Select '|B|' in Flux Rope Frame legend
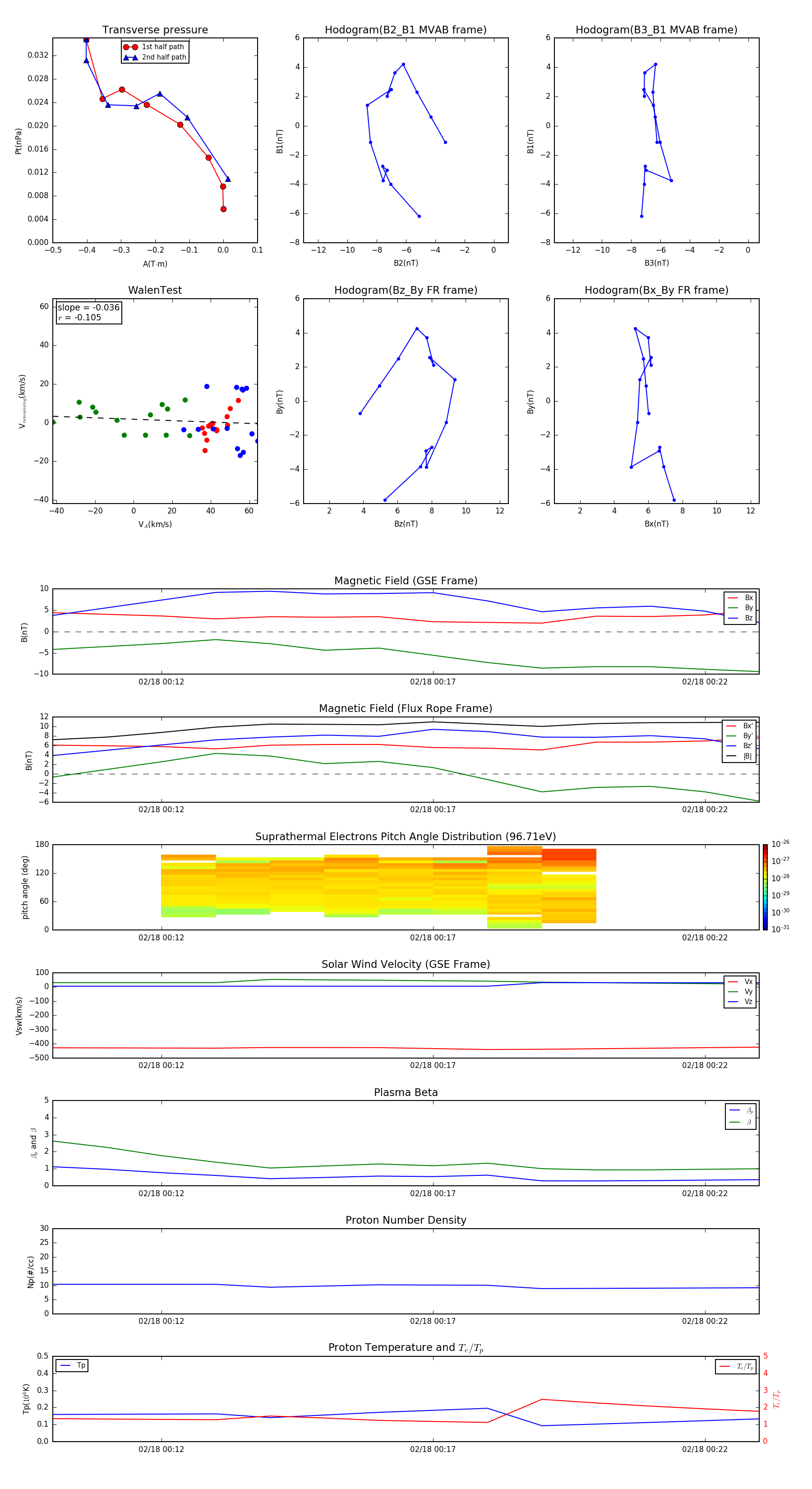The height and width of the screenshot is (1489, 812). click(739, 756)
